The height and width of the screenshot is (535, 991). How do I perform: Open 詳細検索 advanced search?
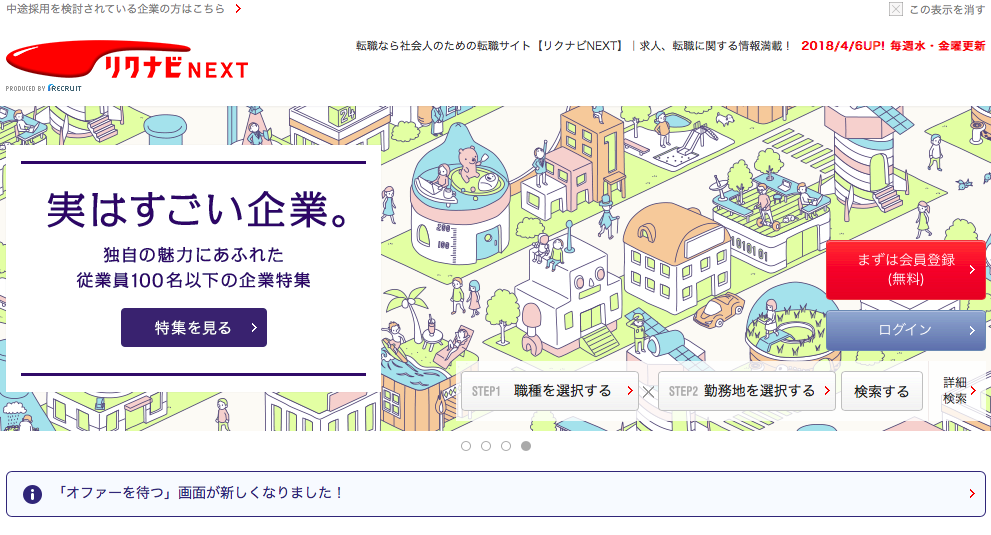(959, 391)
